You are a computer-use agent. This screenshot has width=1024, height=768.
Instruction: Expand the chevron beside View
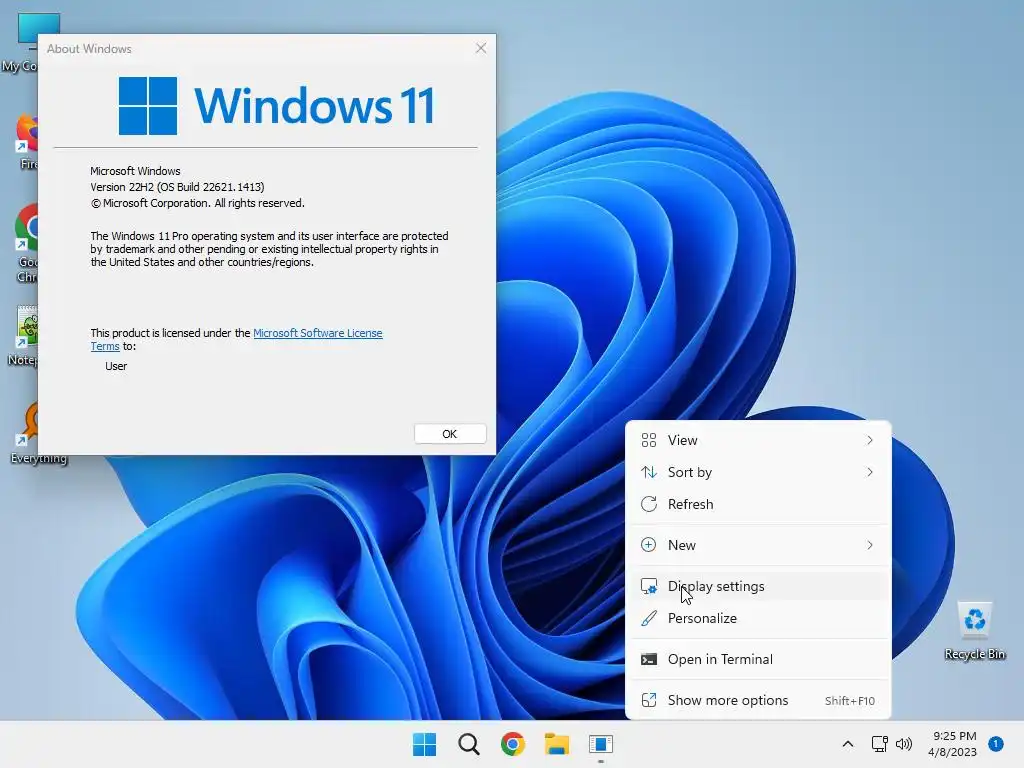[x=870, y=440]
